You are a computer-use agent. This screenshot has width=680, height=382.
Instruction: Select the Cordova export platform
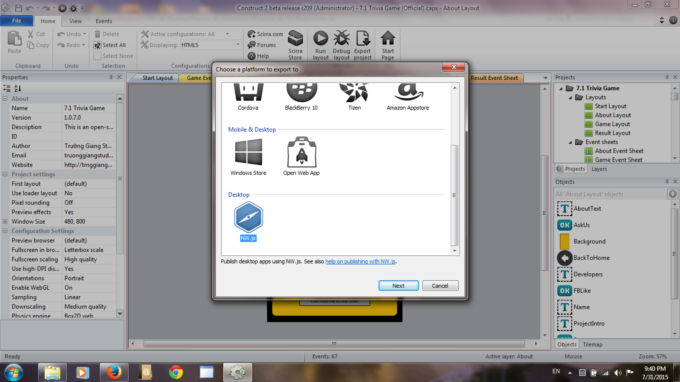coord(248,97)
